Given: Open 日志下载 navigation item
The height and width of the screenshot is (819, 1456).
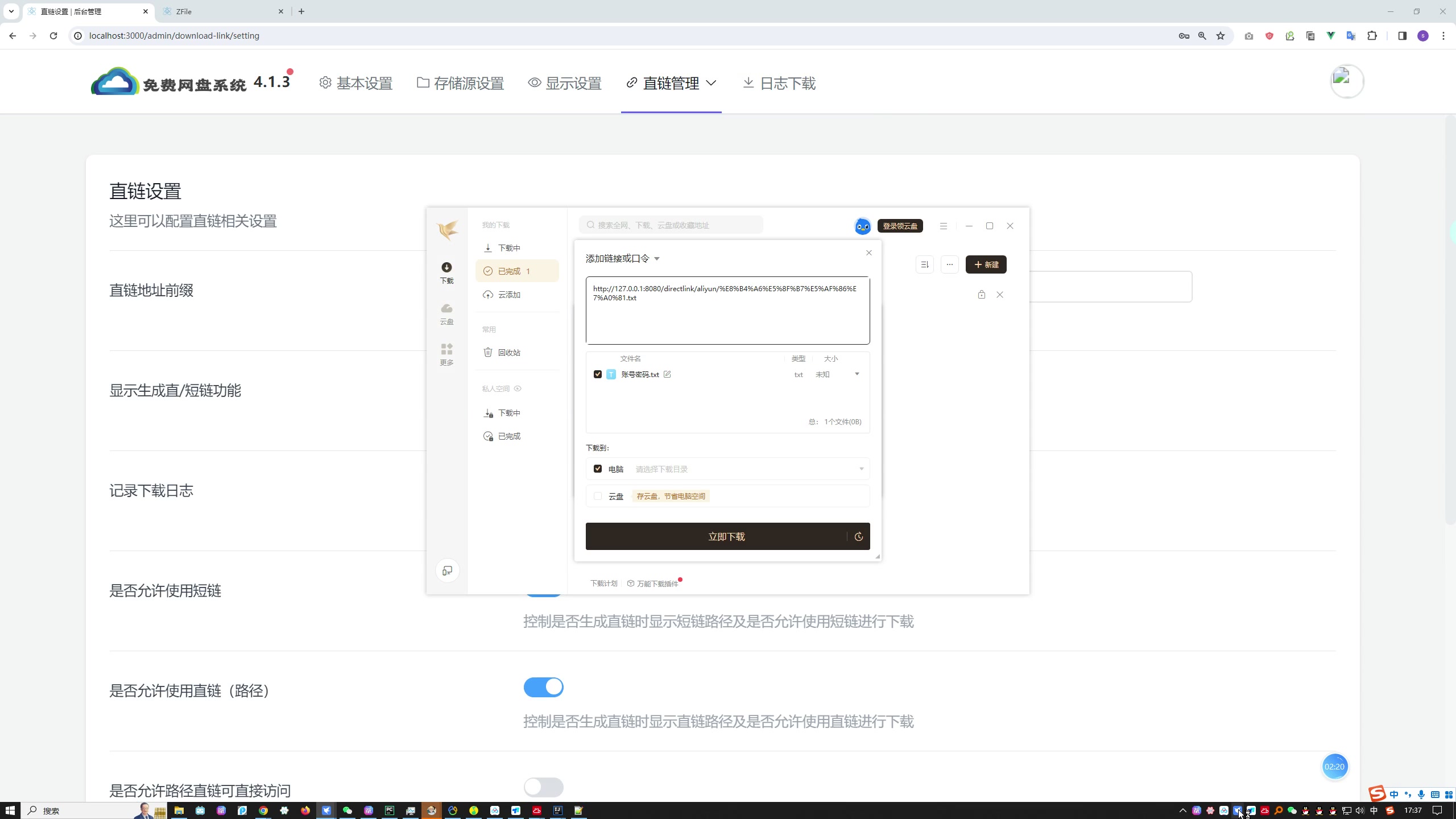Looking at the screenshot, I should point(779,83).
